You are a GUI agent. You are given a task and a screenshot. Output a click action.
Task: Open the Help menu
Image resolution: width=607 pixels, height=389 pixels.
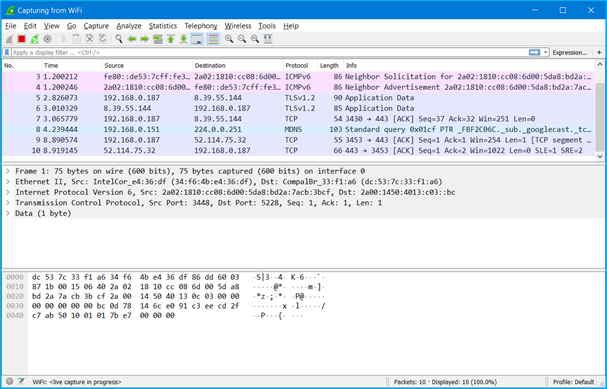pyautogui.click(x=291, y=26)
